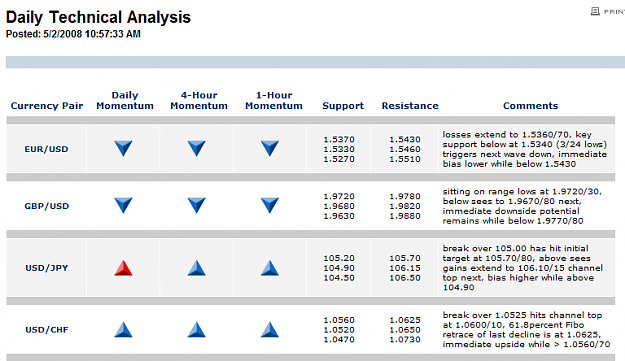Click USD/JPY comment about break over 105.00
This screenshot has height=361, width=625.
coord(523,268)
